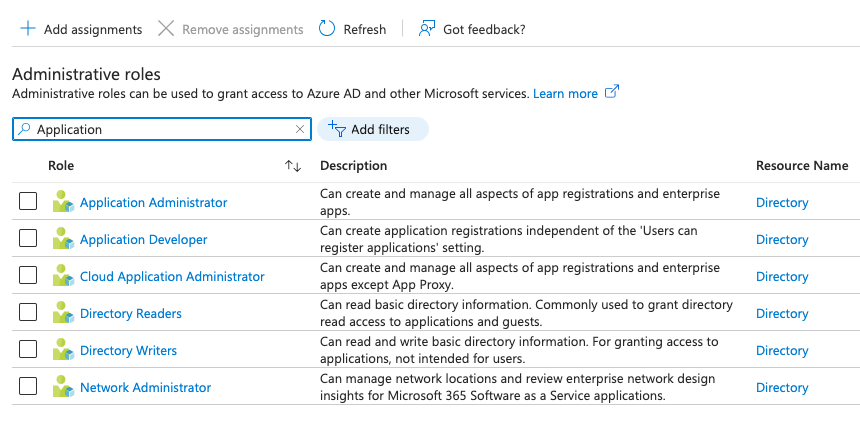Open the Learn more link
860x437 pixels.
(x=565, y=93)
